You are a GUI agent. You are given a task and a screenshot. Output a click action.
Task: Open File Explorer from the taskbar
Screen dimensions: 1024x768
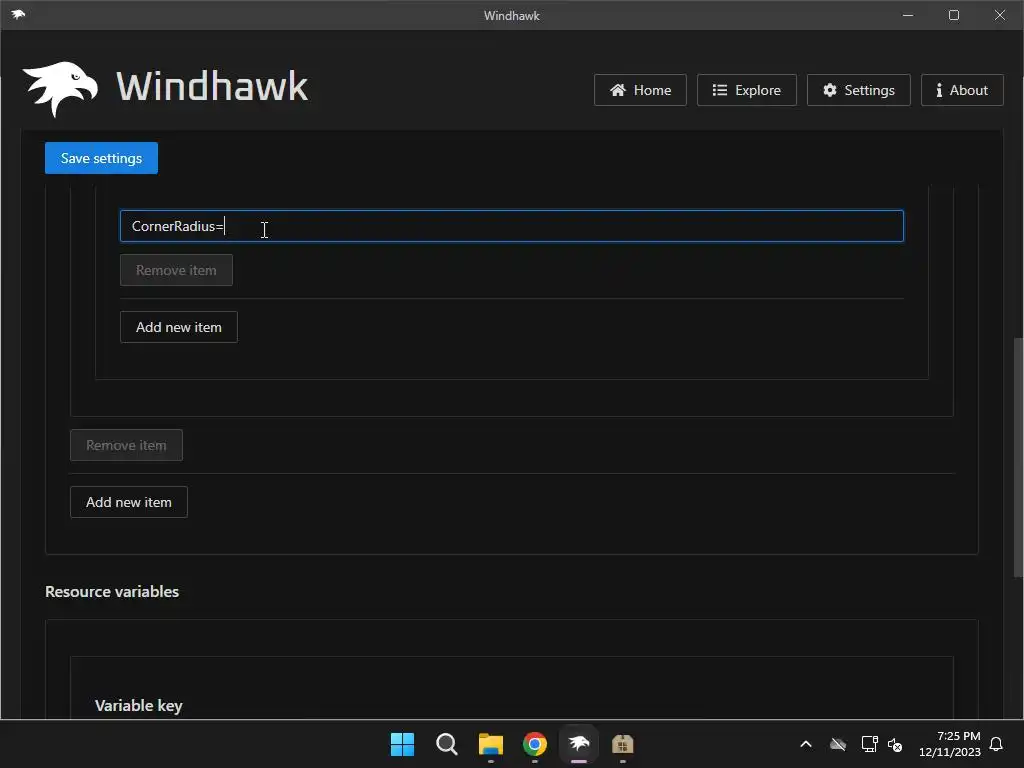[490, 744]
